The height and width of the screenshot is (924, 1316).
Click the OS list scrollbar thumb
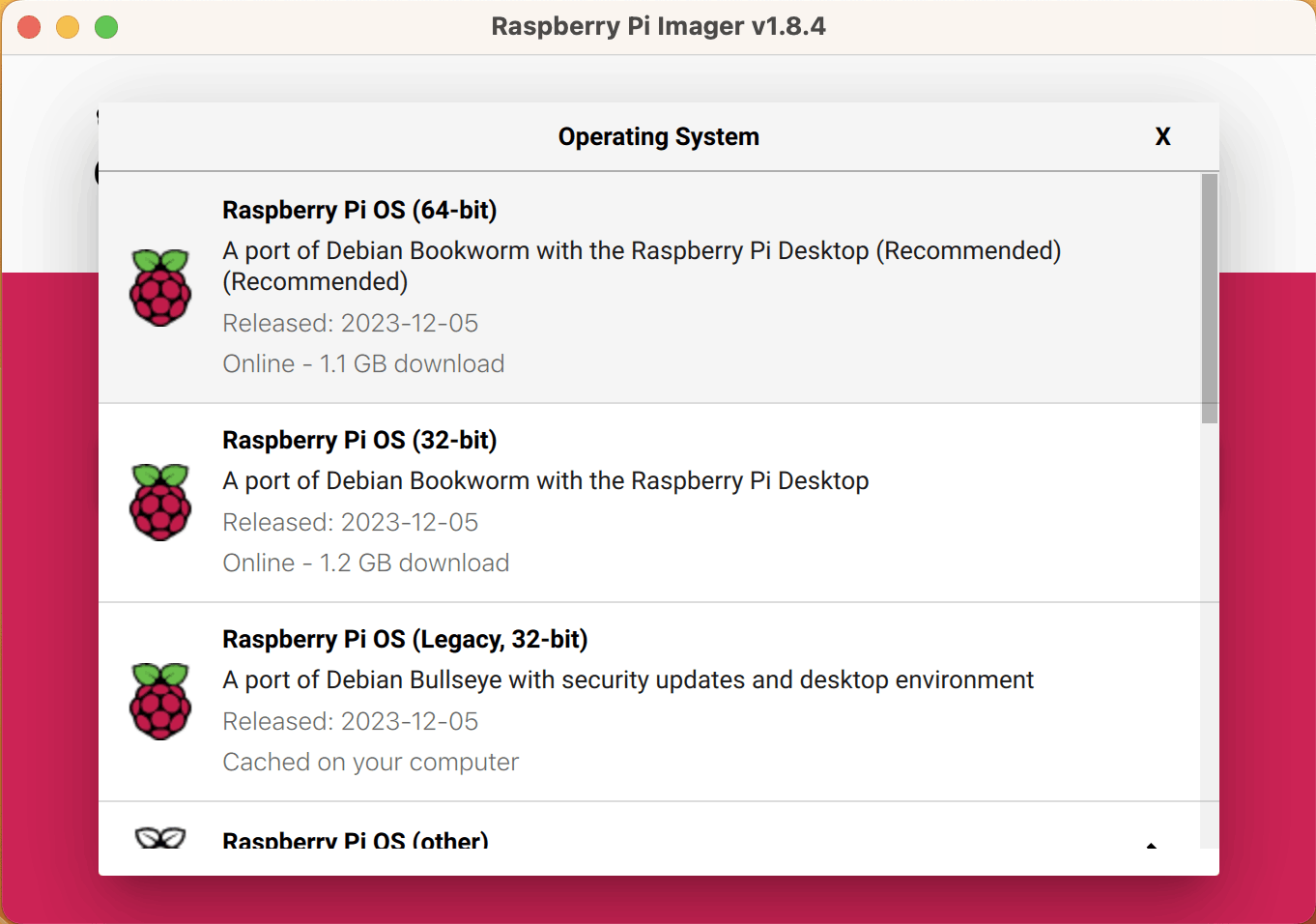click(1209, 298)
